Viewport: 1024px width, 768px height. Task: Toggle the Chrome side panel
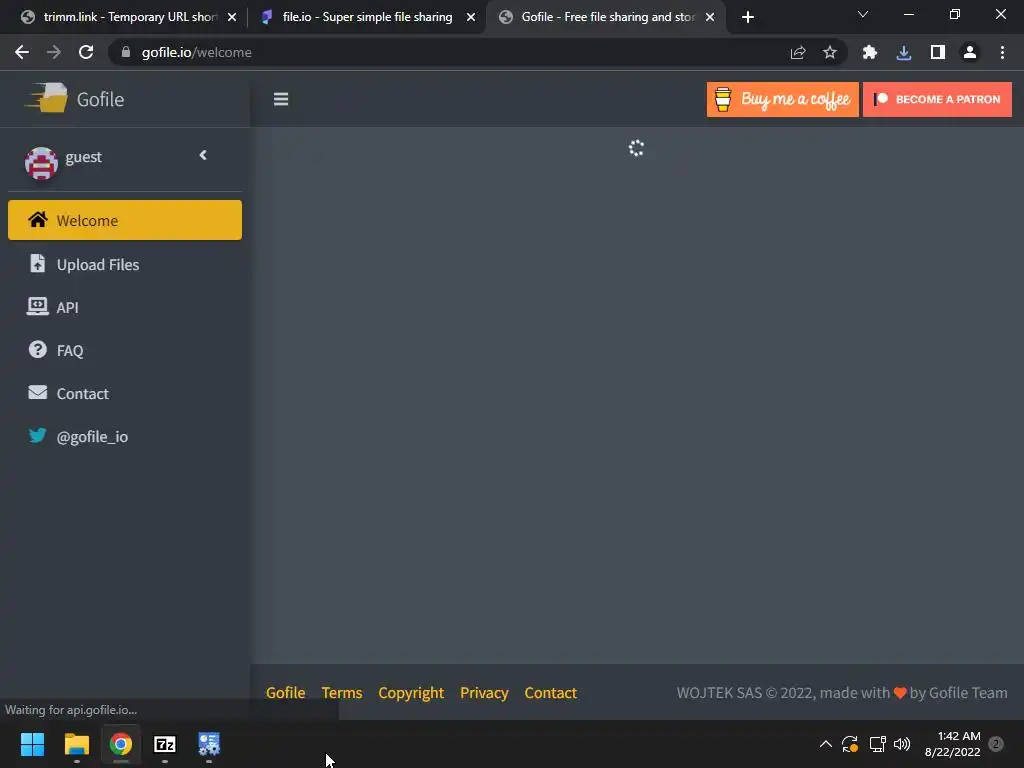click(938, 52)
